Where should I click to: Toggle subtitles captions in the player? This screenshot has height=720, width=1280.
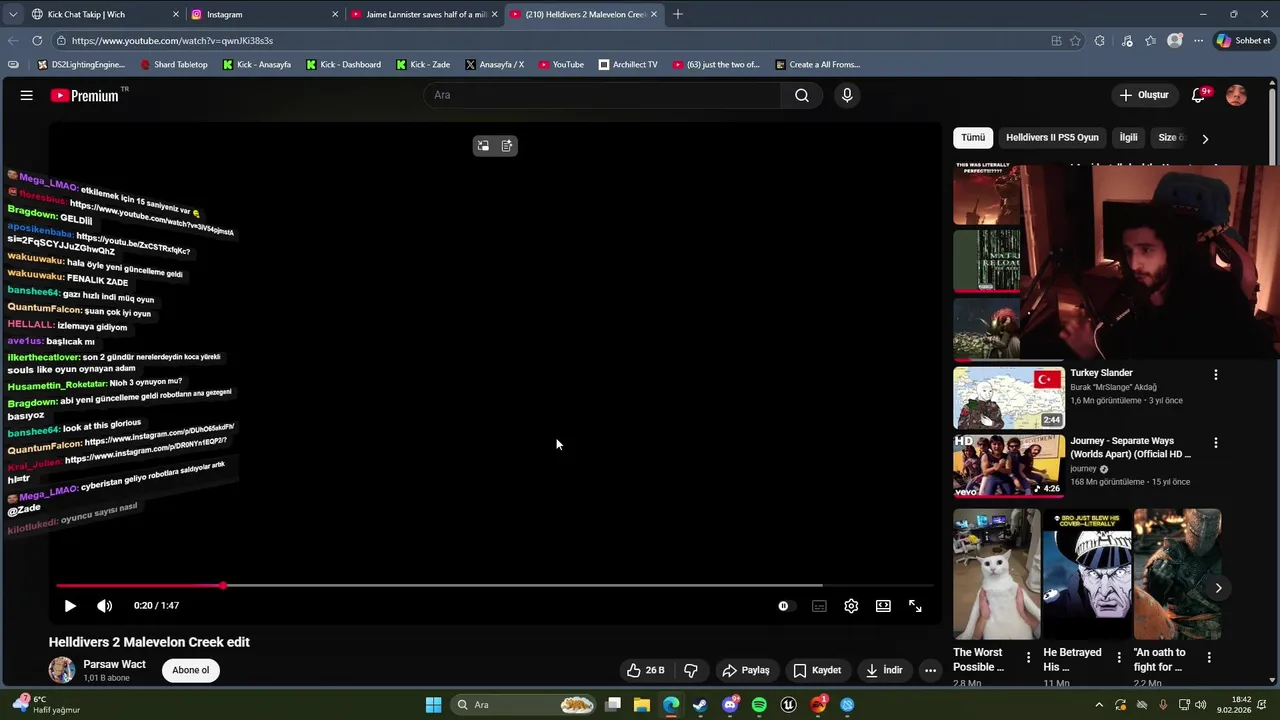tap(819, 606)
